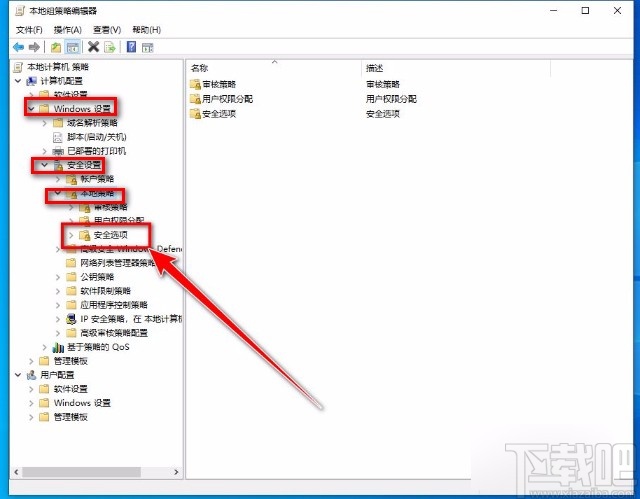The height and width of the screenshot is (499, 640).
Task: Click the 用户配置 user icon
Action: coord(31,375)
